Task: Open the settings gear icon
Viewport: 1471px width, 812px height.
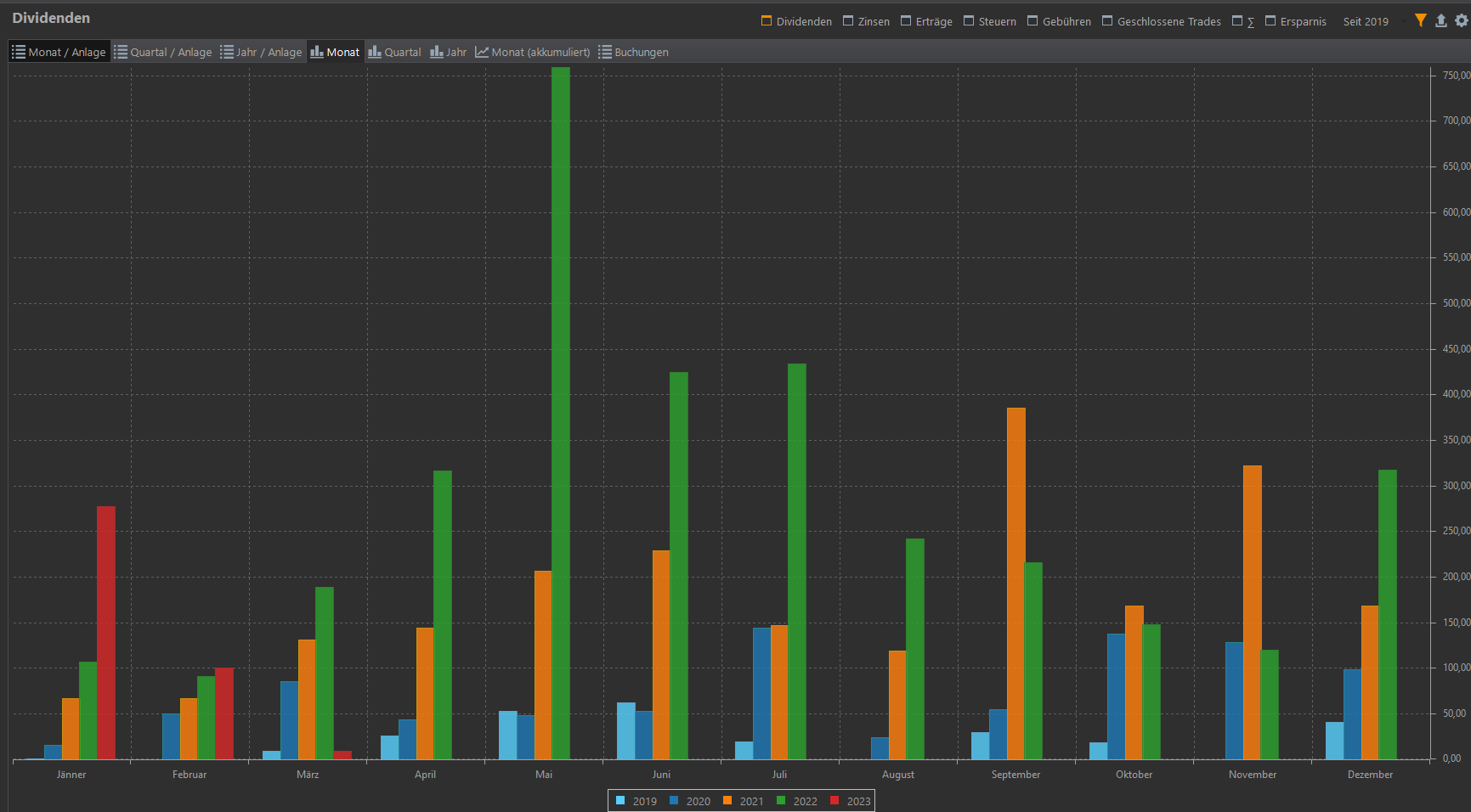Action: 1461,20
